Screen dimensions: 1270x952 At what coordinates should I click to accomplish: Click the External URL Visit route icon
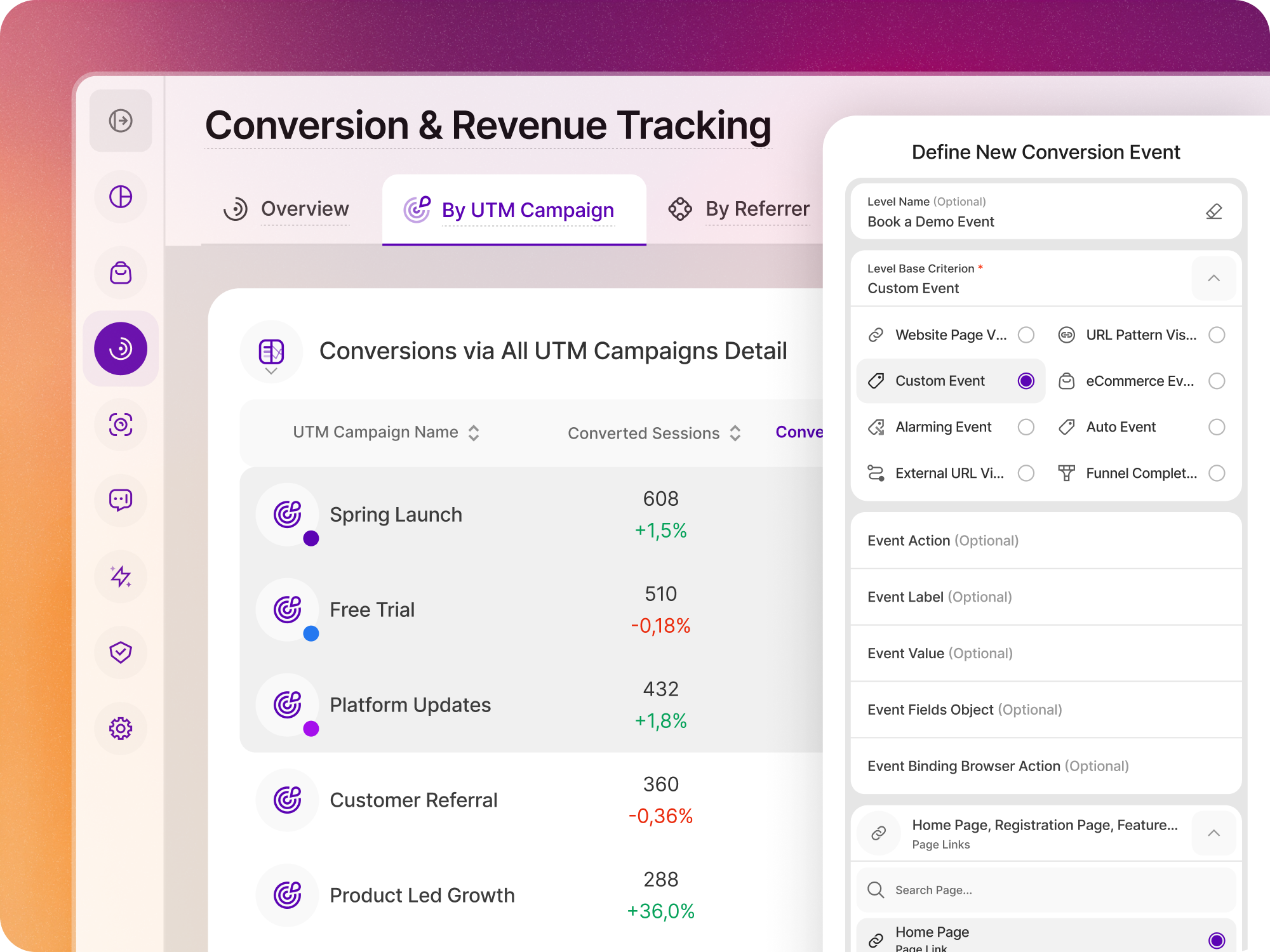click(876, 473)
